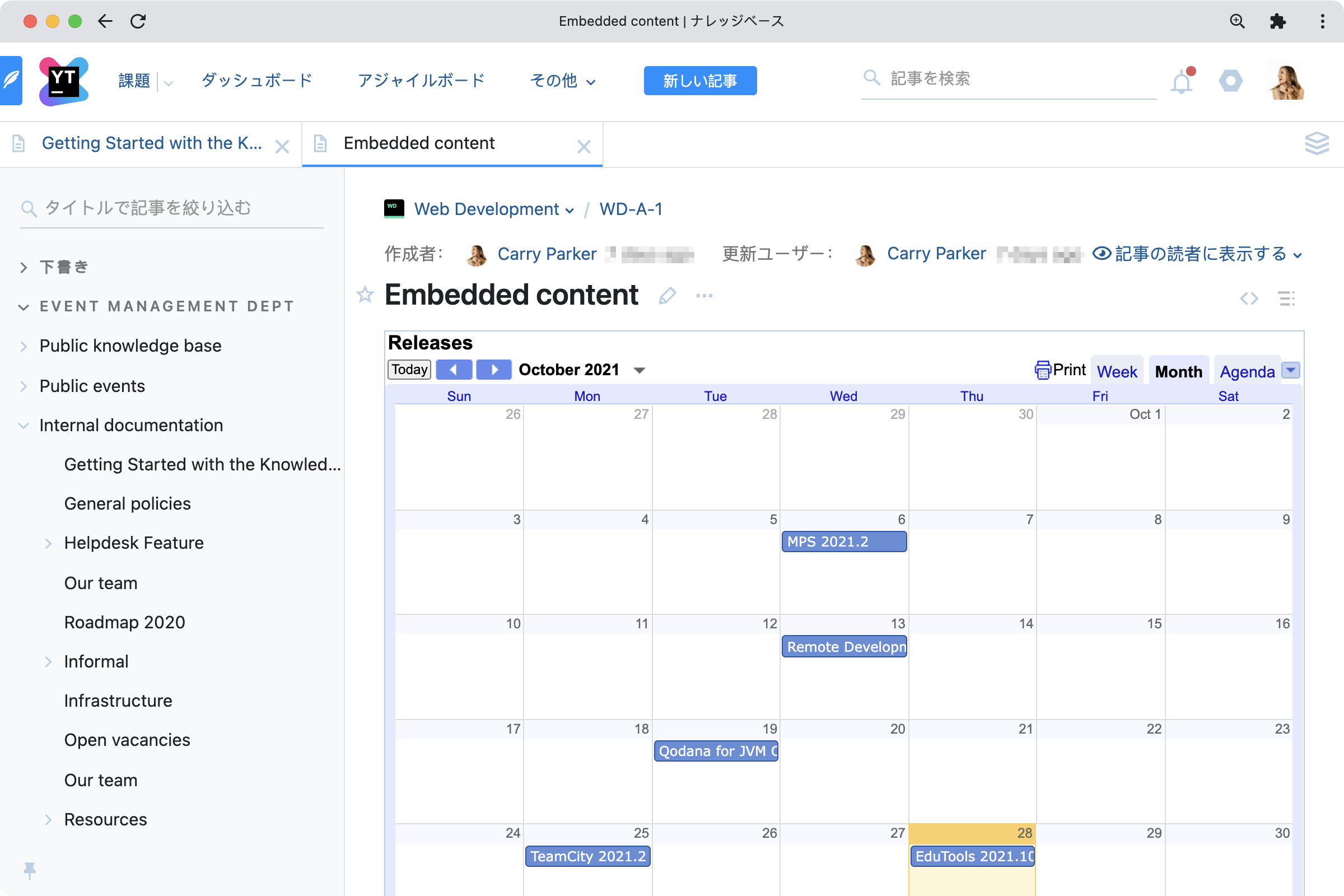
Task: Switch calendar to Agenda view
Action: 1247,371
